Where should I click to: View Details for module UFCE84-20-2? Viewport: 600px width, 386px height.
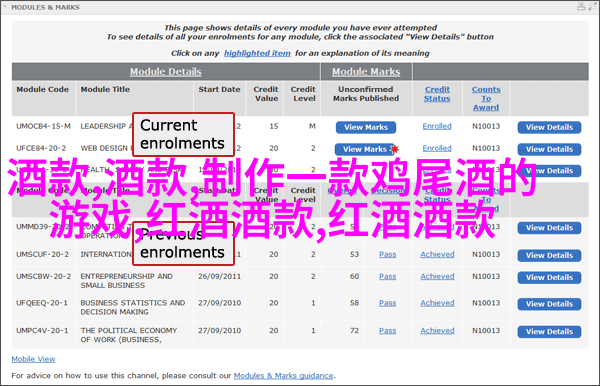tap(549, 149)
